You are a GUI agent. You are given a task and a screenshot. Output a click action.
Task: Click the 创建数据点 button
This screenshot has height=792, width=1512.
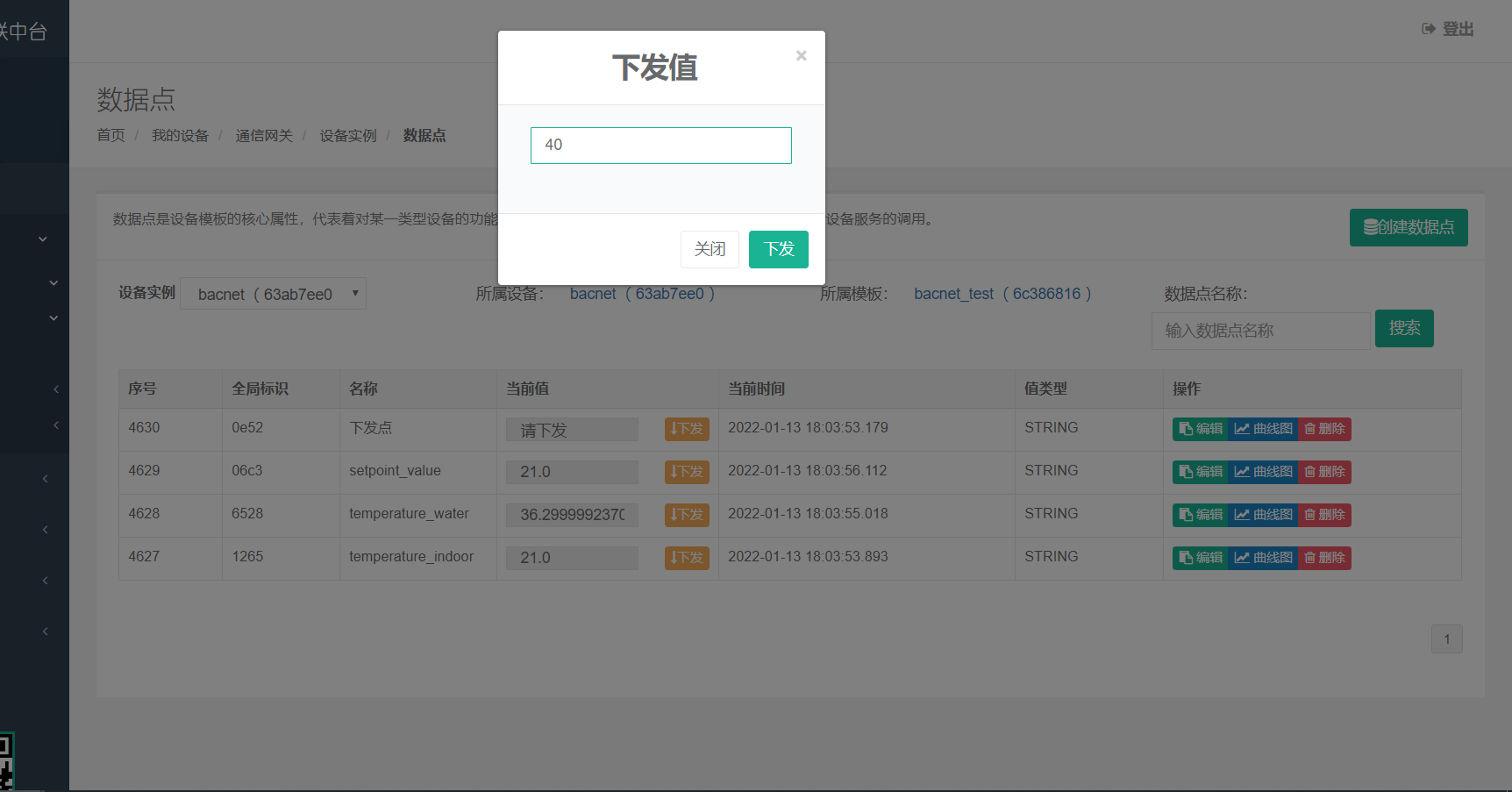pyautogui.click(x=1408, y=227)
